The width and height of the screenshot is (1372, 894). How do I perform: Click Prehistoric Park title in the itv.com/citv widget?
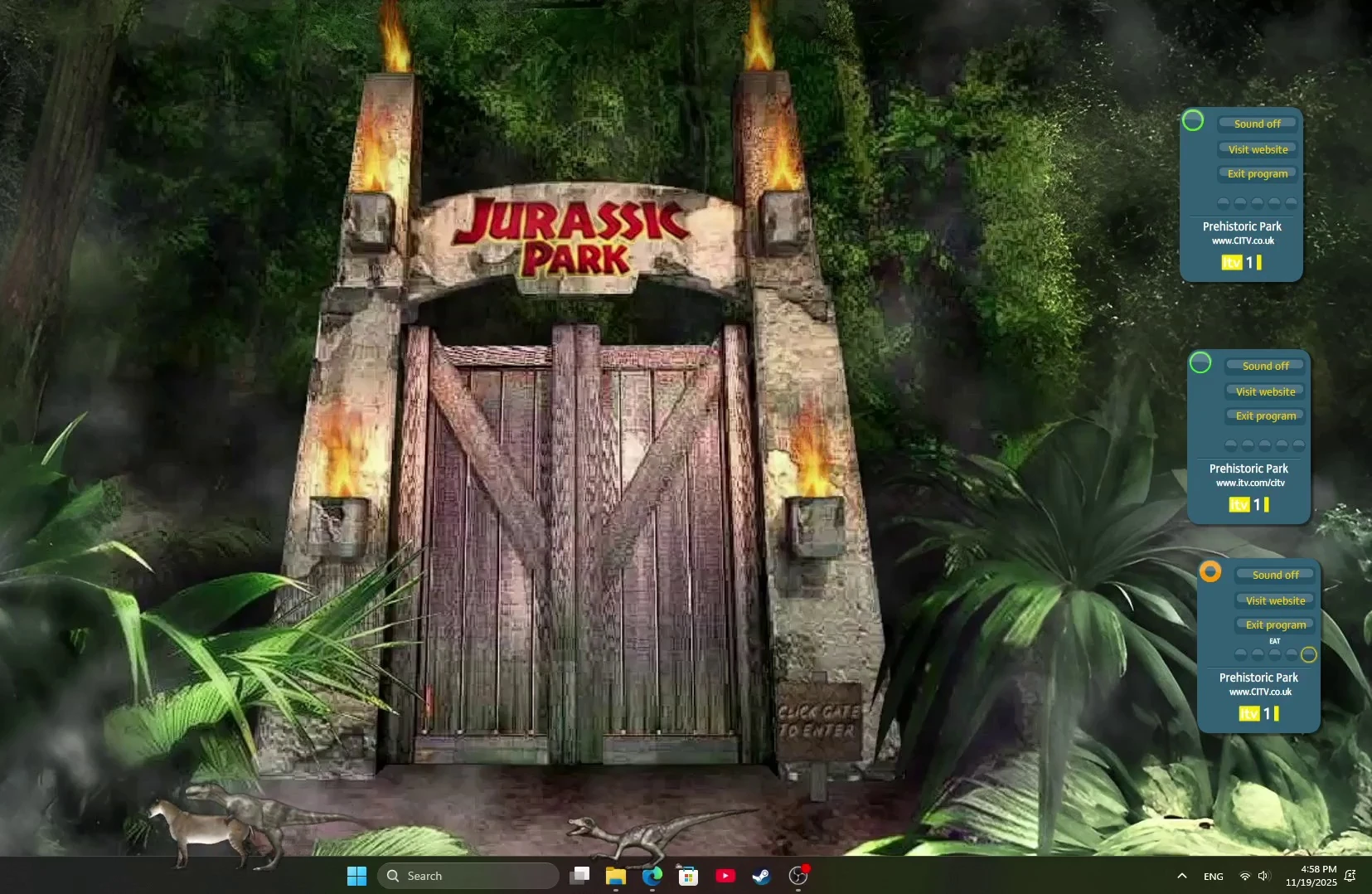1248,469
